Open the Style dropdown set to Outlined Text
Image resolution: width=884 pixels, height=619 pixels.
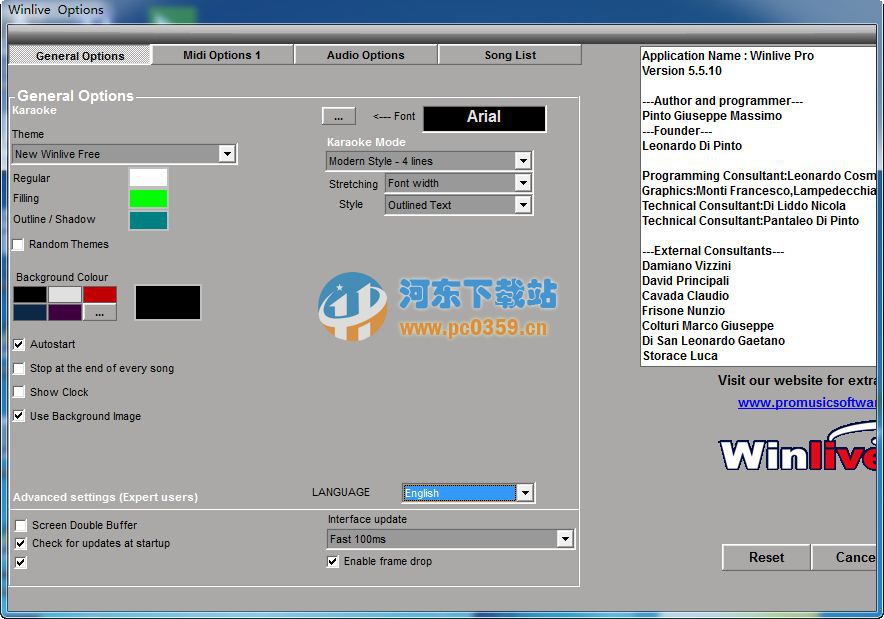click(458, 205)
